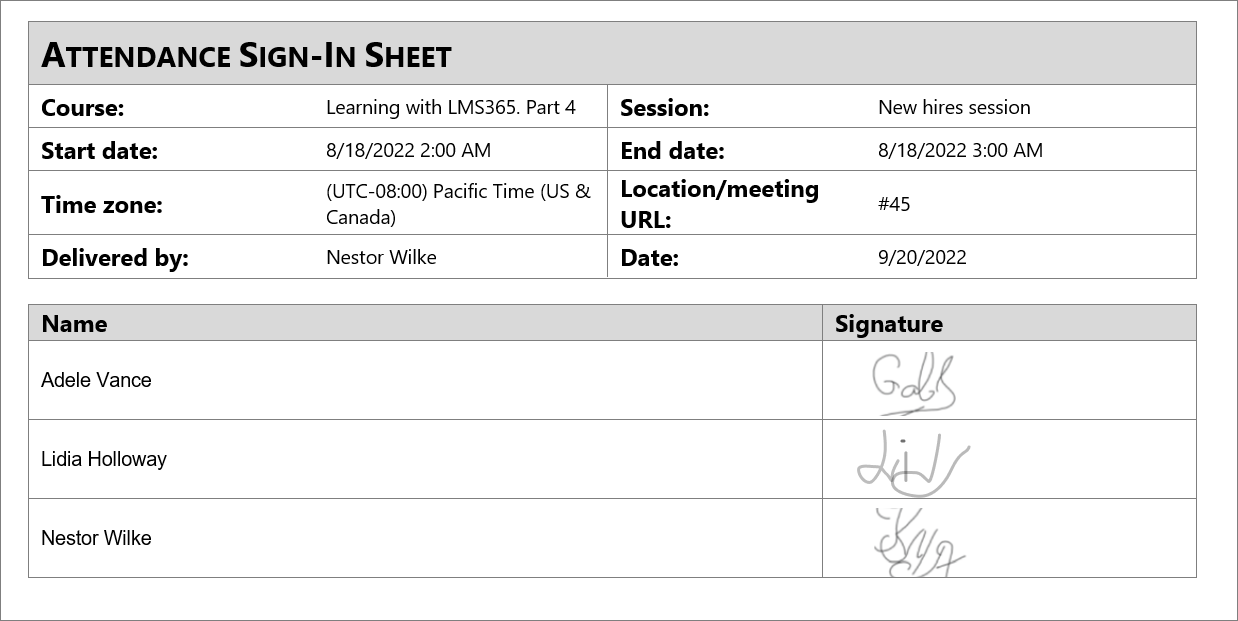
Task: Select the Pacific Time zone text
Action: [x=458, y=204]
